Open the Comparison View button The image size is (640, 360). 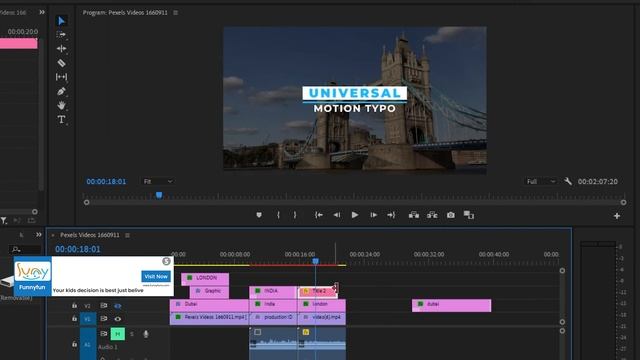pos(469,215)
